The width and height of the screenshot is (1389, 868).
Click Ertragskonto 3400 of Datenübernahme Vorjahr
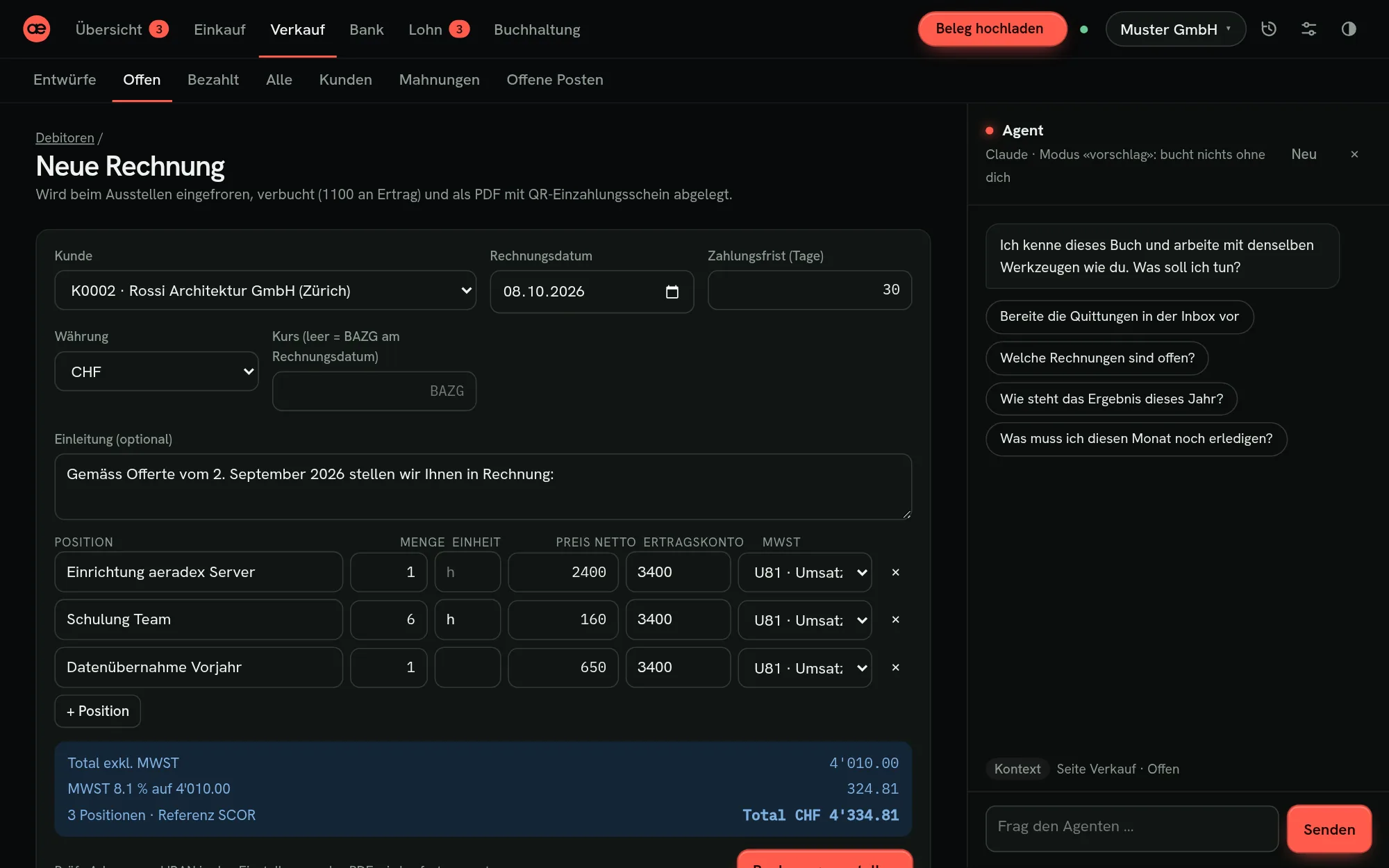(678, 667)
